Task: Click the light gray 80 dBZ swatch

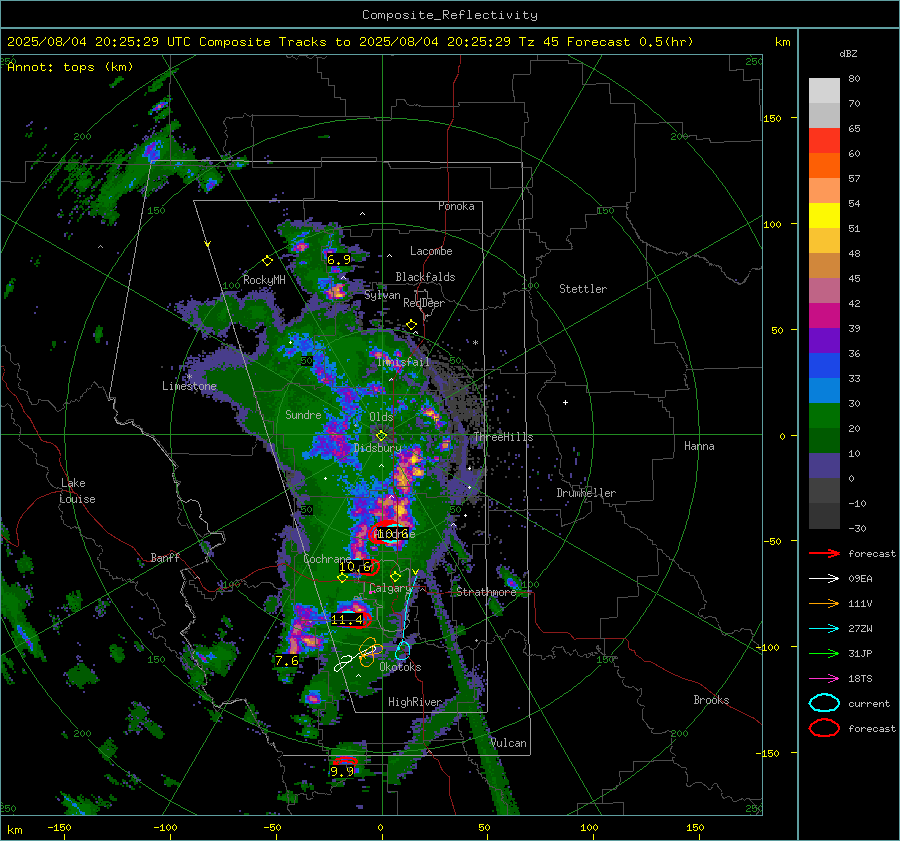Action: pyautogui.click(x=824, y=90)
